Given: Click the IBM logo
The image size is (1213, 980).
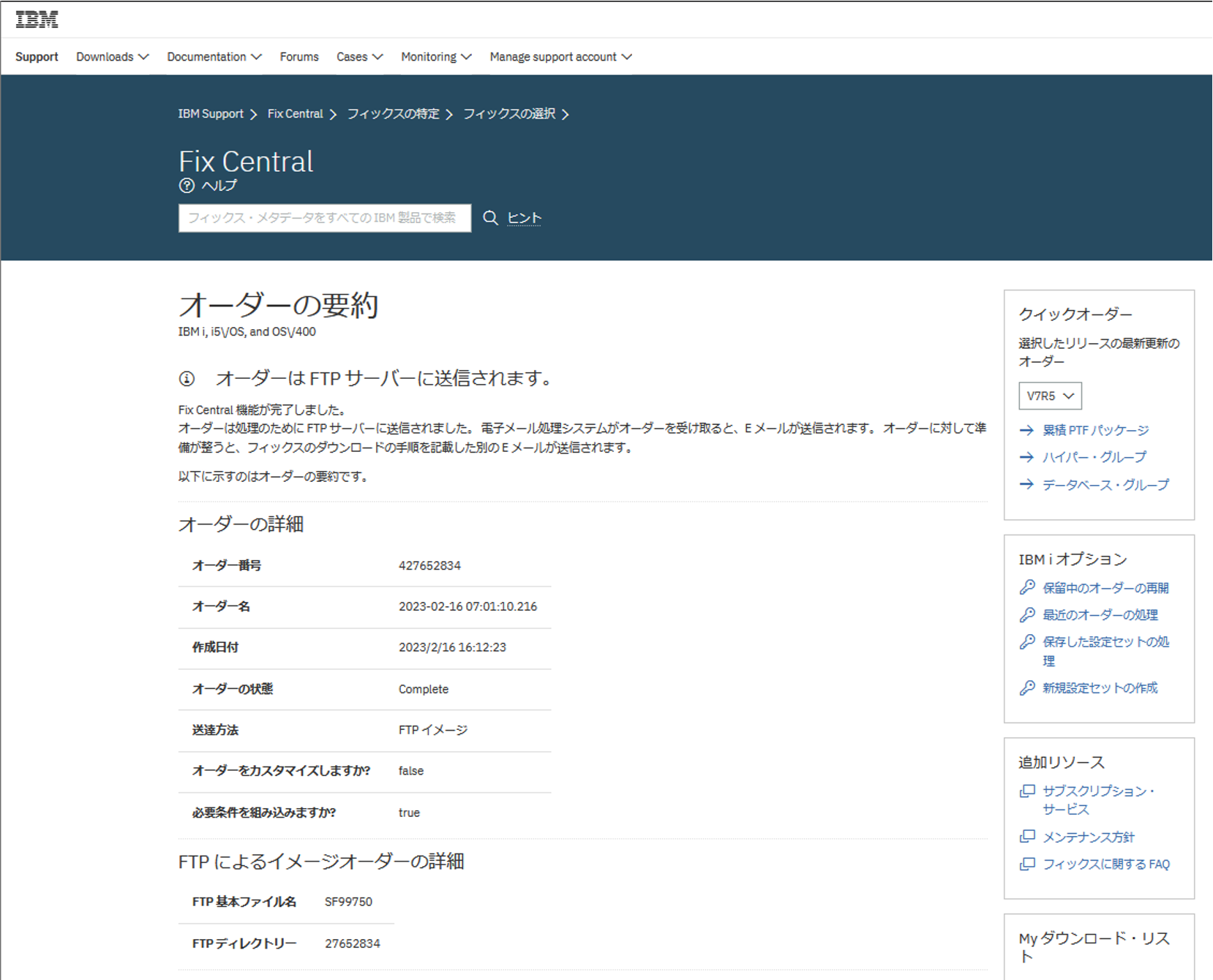Looking at the screenshot, I should click(37, 20).
